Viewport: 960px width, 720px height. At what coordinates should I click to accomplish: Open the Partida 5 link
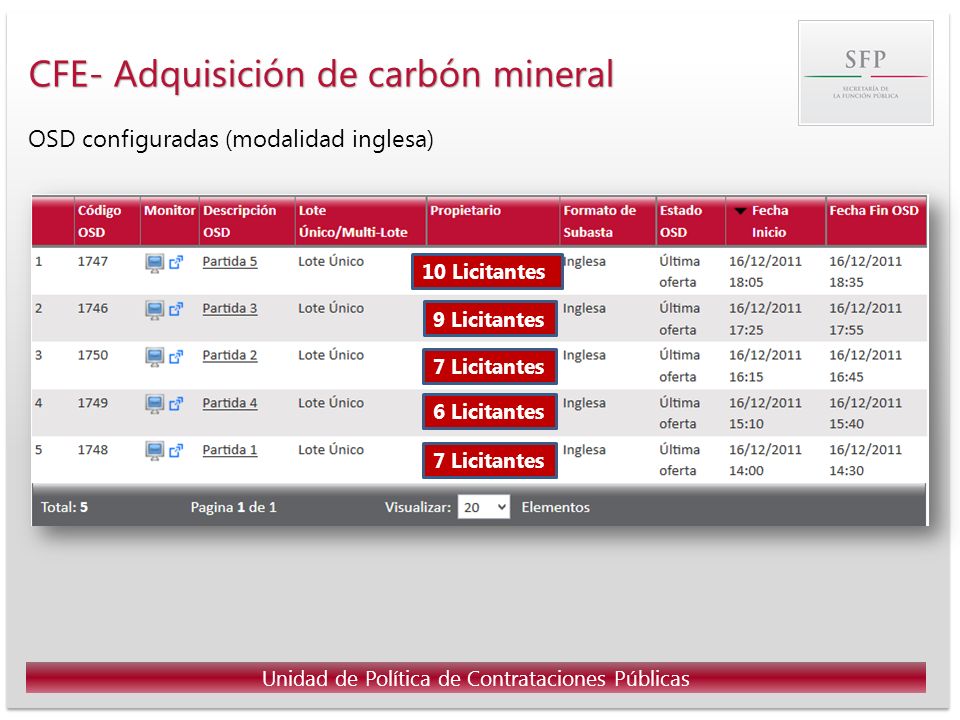tap(230, 261)
